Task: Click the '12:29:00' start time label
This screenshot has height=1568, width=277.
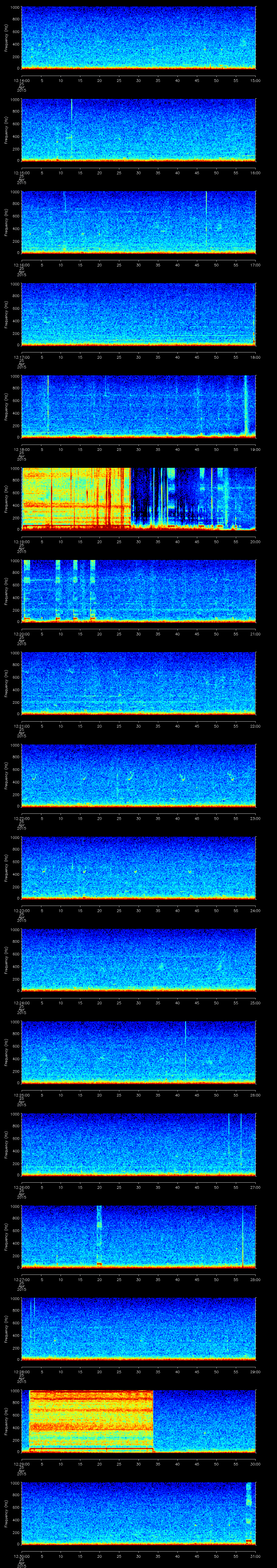Action: (x=21, y=1463)
